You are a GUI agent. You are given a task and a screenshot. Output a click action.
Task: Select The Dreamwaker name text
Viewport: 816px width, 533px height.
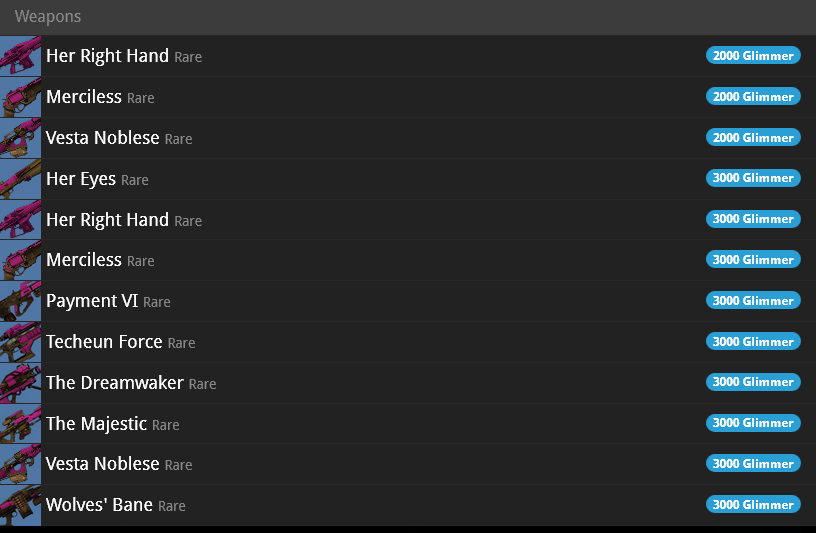click(115, 383)
